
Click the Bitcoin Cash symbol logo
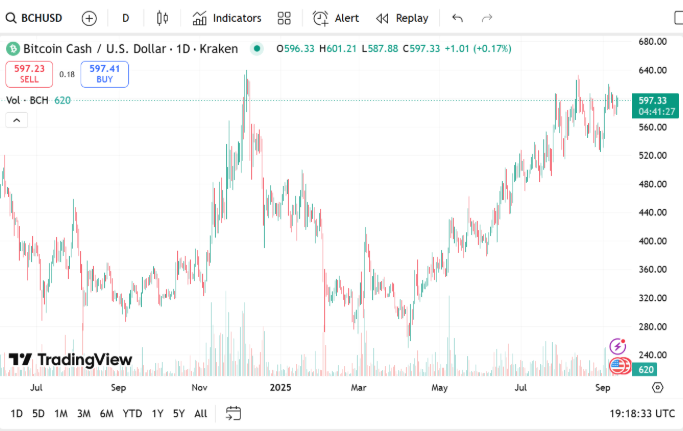coord(13,48)
